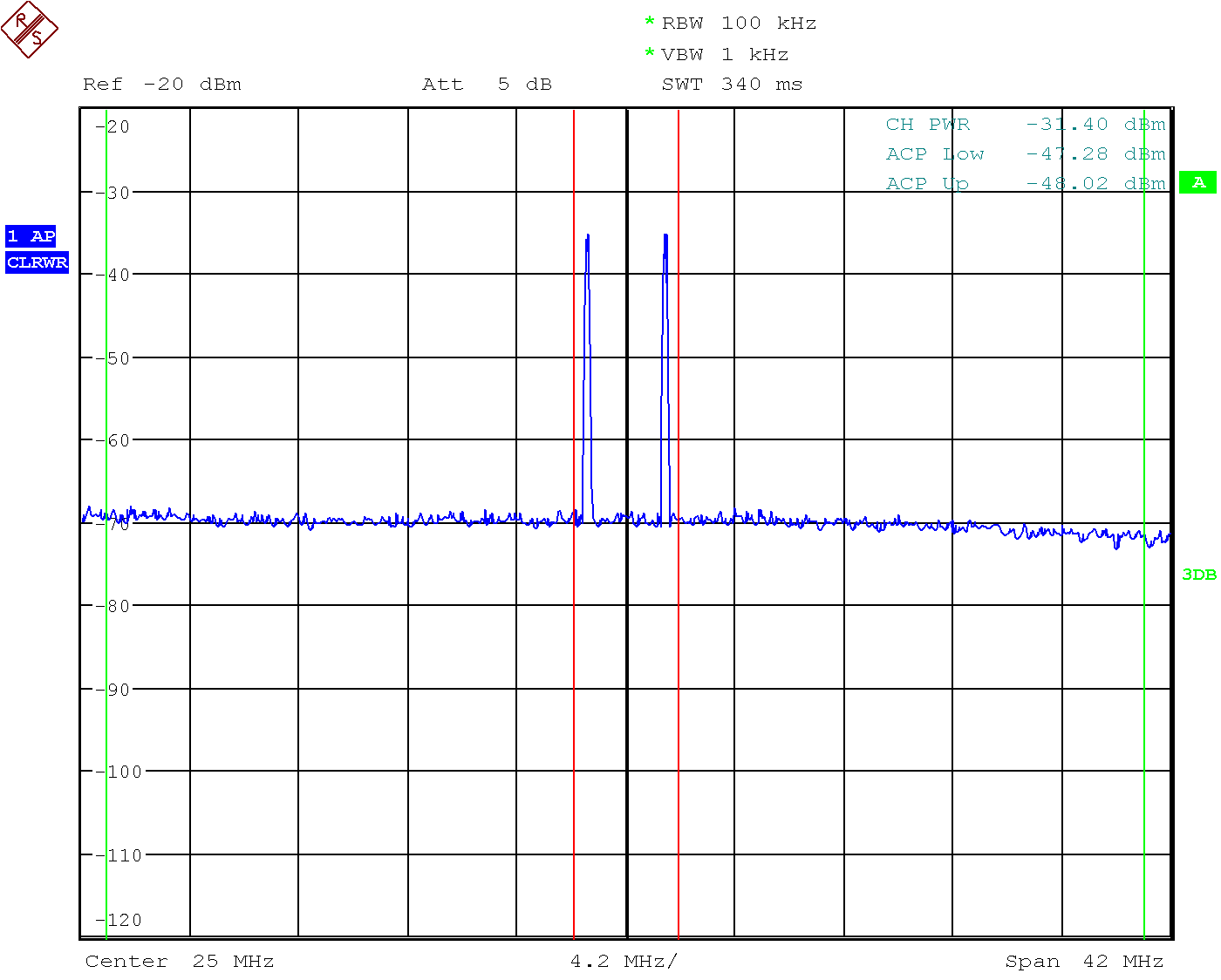Select the Att 5 dB attenuation value
Screen dimensions: 1221x980
coord(487,85)
